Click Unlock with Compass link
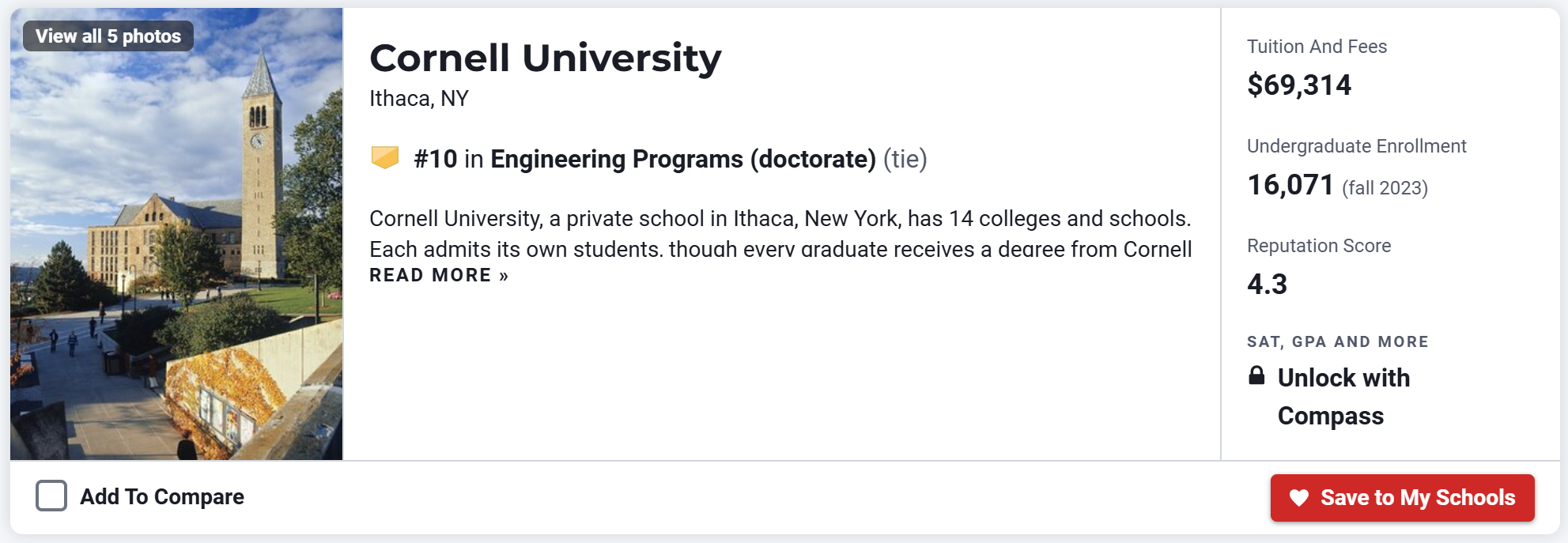This screenshot has height=543, width=1568. coord(1343,397)
